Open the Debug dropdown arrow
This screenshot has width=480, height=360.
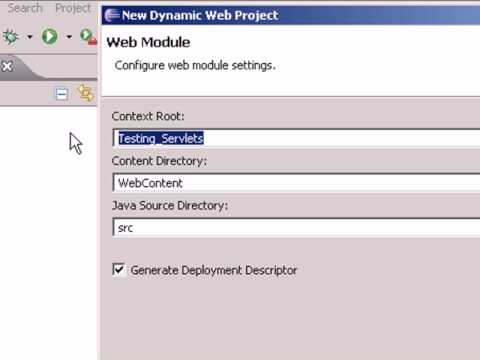click(x=30, y=37)
